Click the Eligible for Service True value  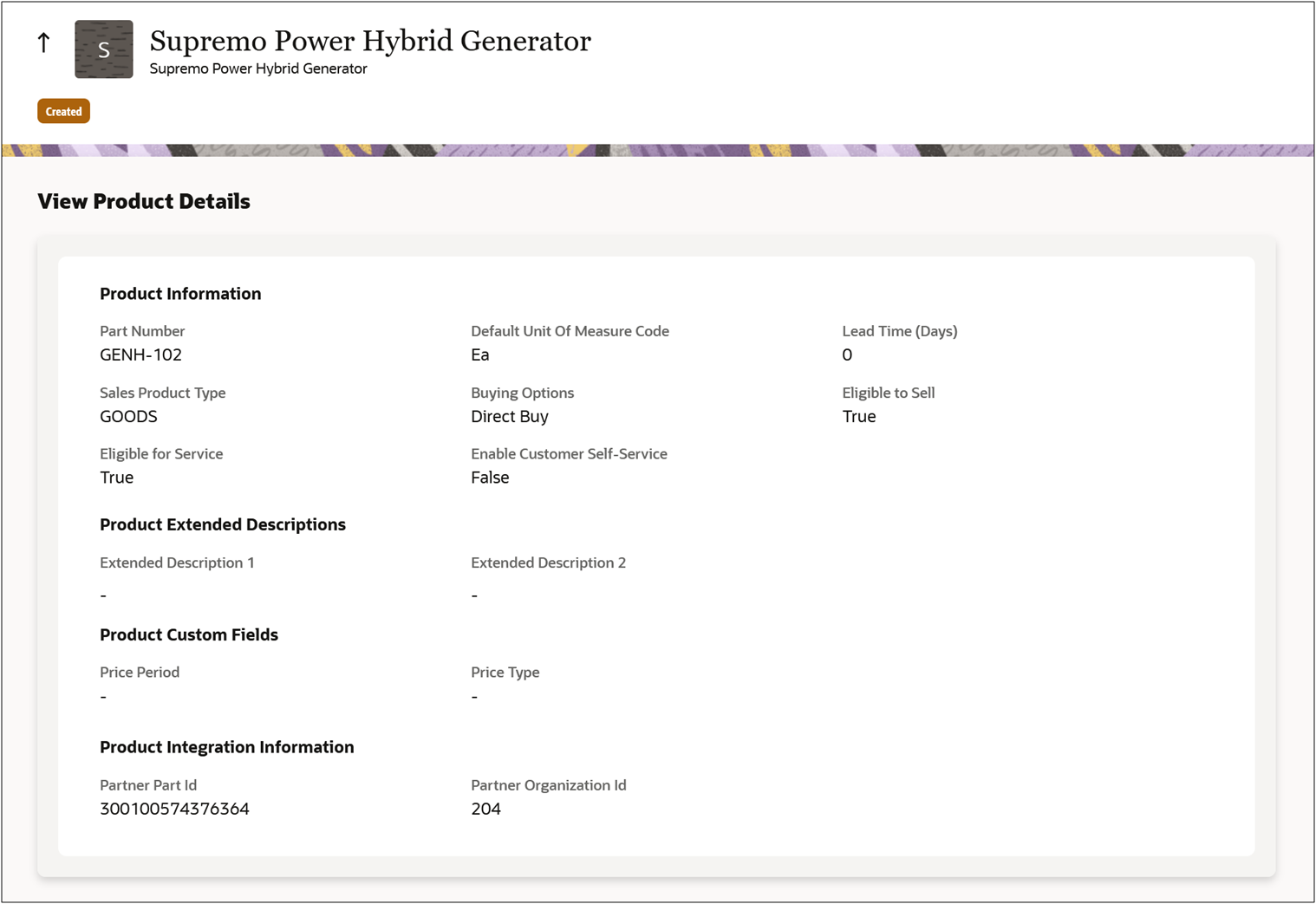pyautogui.click(x=116, y=478)
